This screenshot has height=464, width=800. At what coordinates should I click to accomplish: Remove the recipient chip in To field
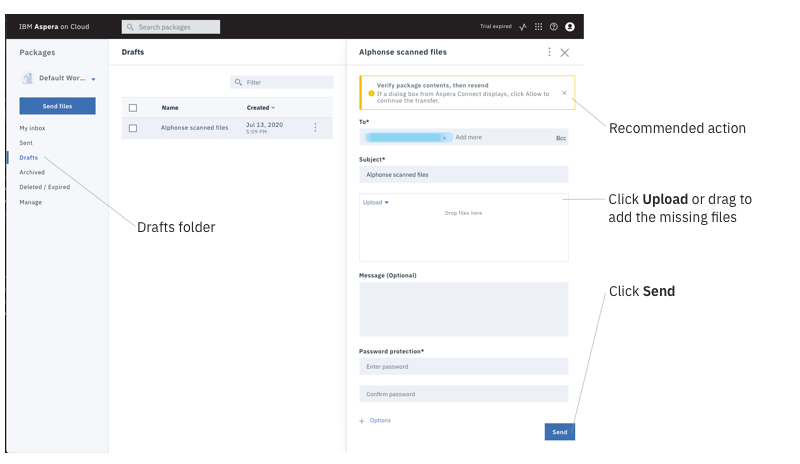pyautogui.click(x=444, y=138)
